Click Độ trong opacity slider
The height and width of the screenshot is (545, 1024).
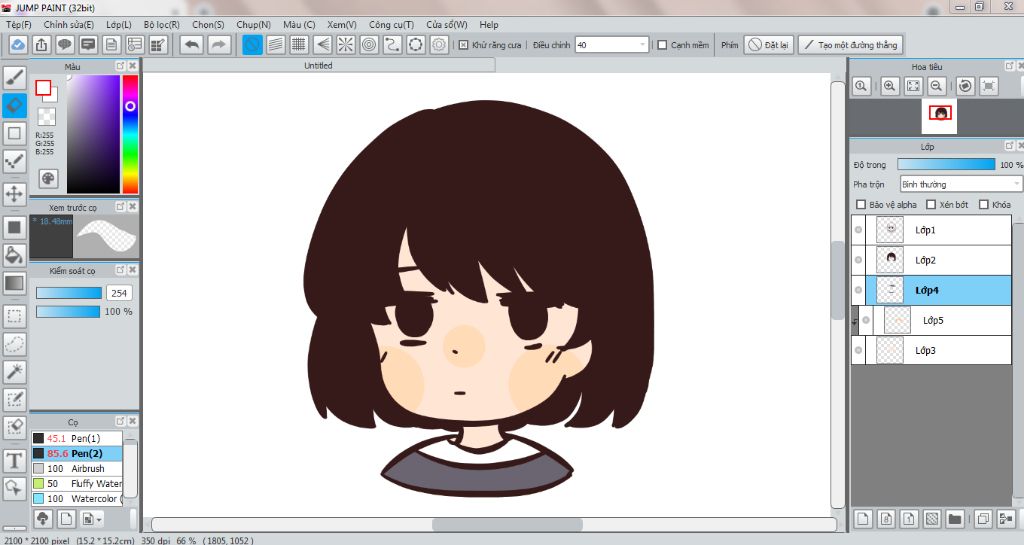[x=946, y=164]
